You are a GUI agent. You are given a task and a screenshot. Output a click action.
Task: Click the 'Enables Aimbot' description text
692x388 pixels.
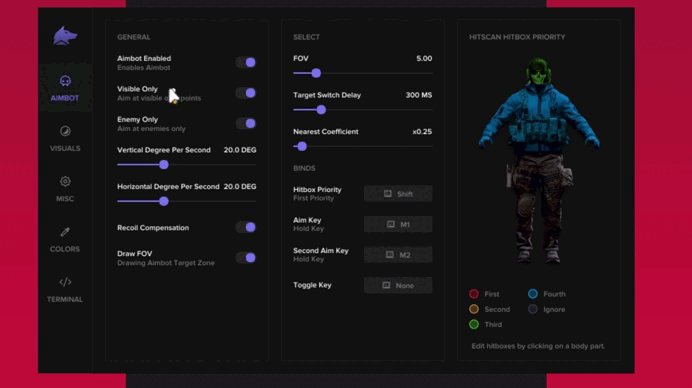point(143,68)
